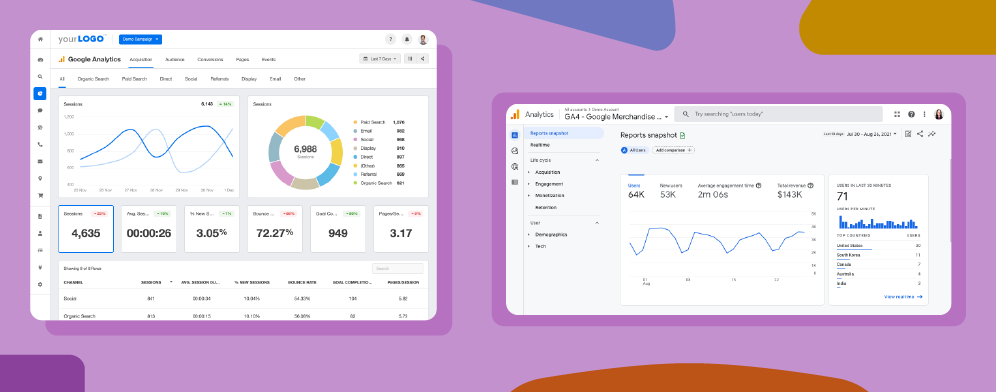Expand the Acquisition item in GA4 sidebar
This screenshot has height=392, width=996.
click(x=547, y=172)
